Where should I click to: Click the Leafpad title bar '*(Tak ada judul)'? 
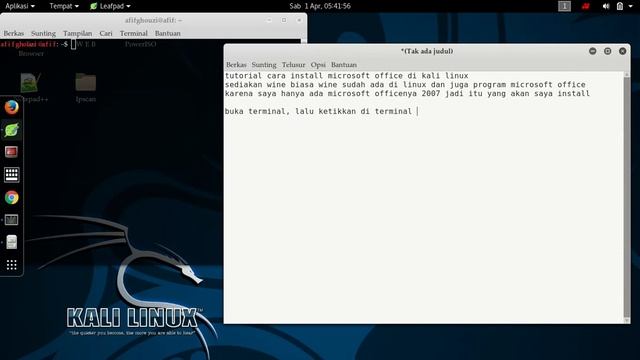coord(427,51)
